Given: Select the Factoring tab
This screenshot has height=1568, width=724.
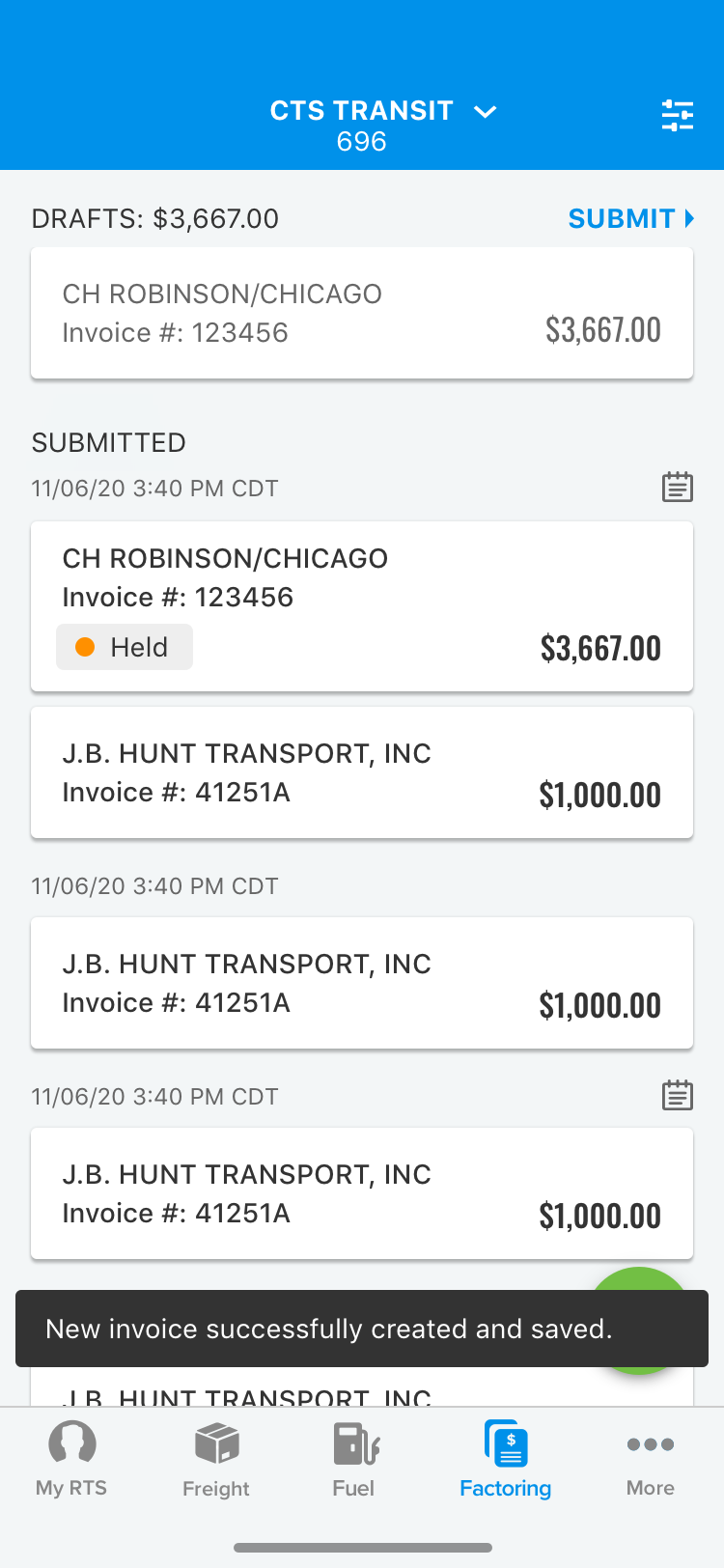Looking at the screenshot, I should (x=505, y=1459).
